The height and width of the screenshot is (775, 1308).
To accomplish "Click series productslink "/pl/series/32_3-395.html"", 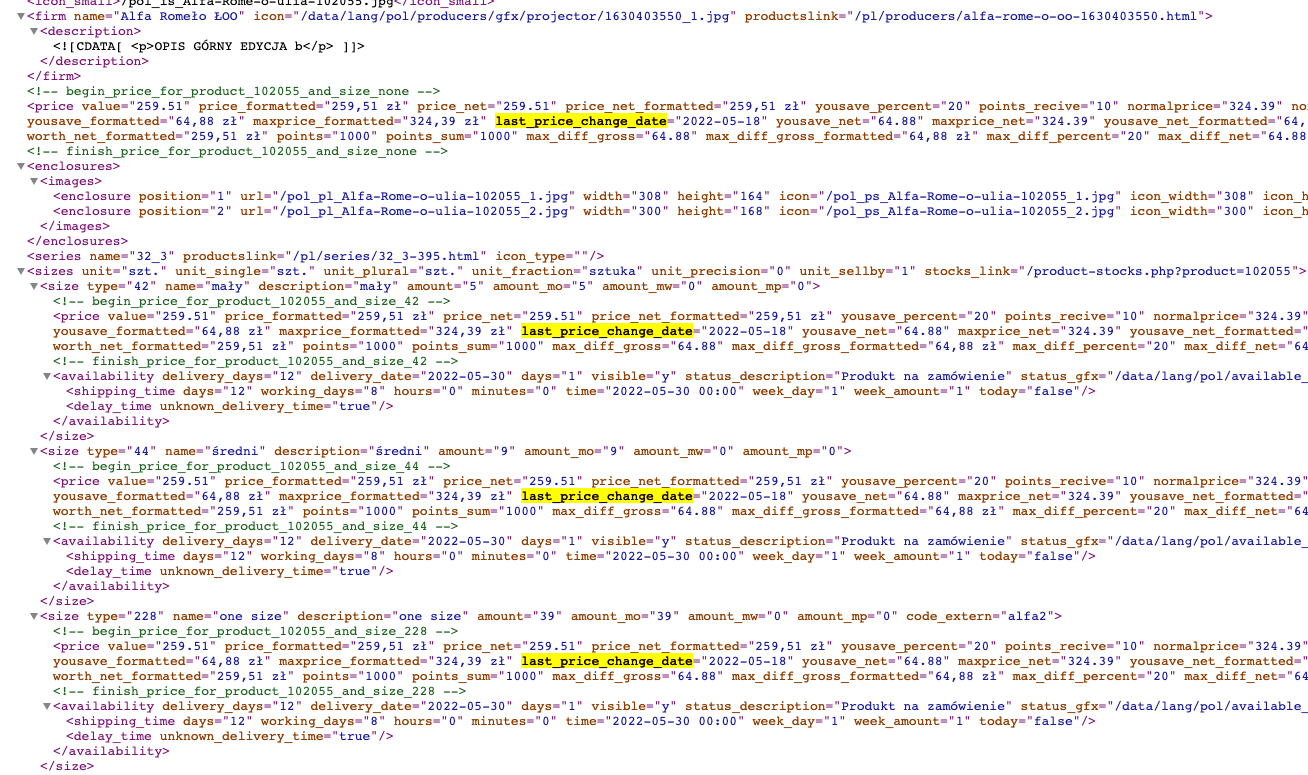I will pos(387,256).
